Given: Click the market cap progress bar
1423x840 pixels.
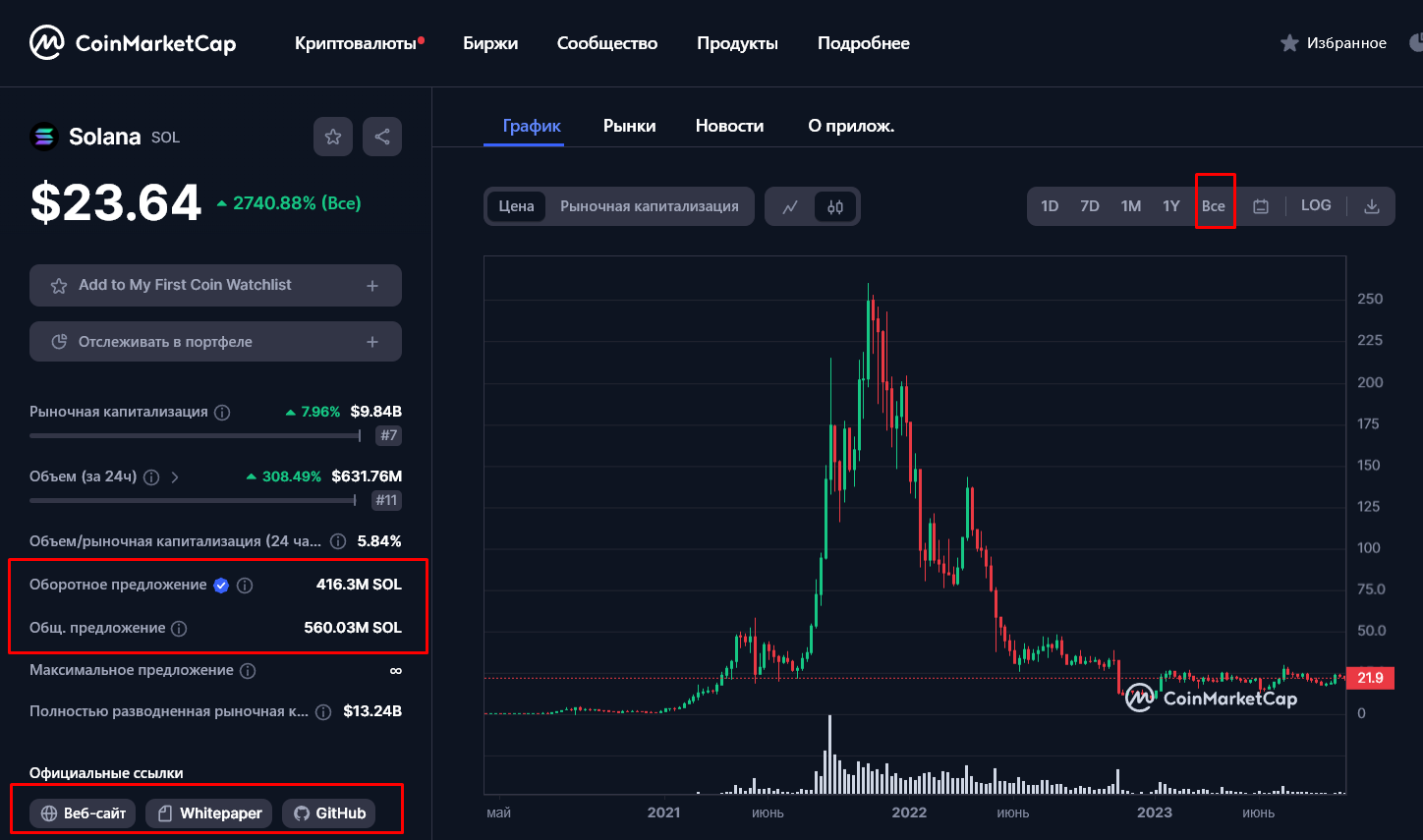Looking at the screenshot, I should [x=196, y=435].
